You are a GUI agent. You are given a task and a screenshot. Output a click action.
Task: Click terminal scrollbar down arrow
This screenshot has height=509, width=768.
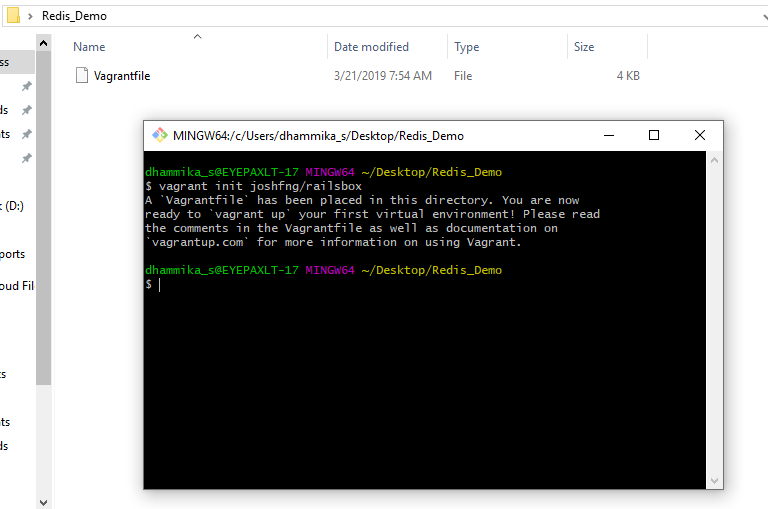point(714,481)
